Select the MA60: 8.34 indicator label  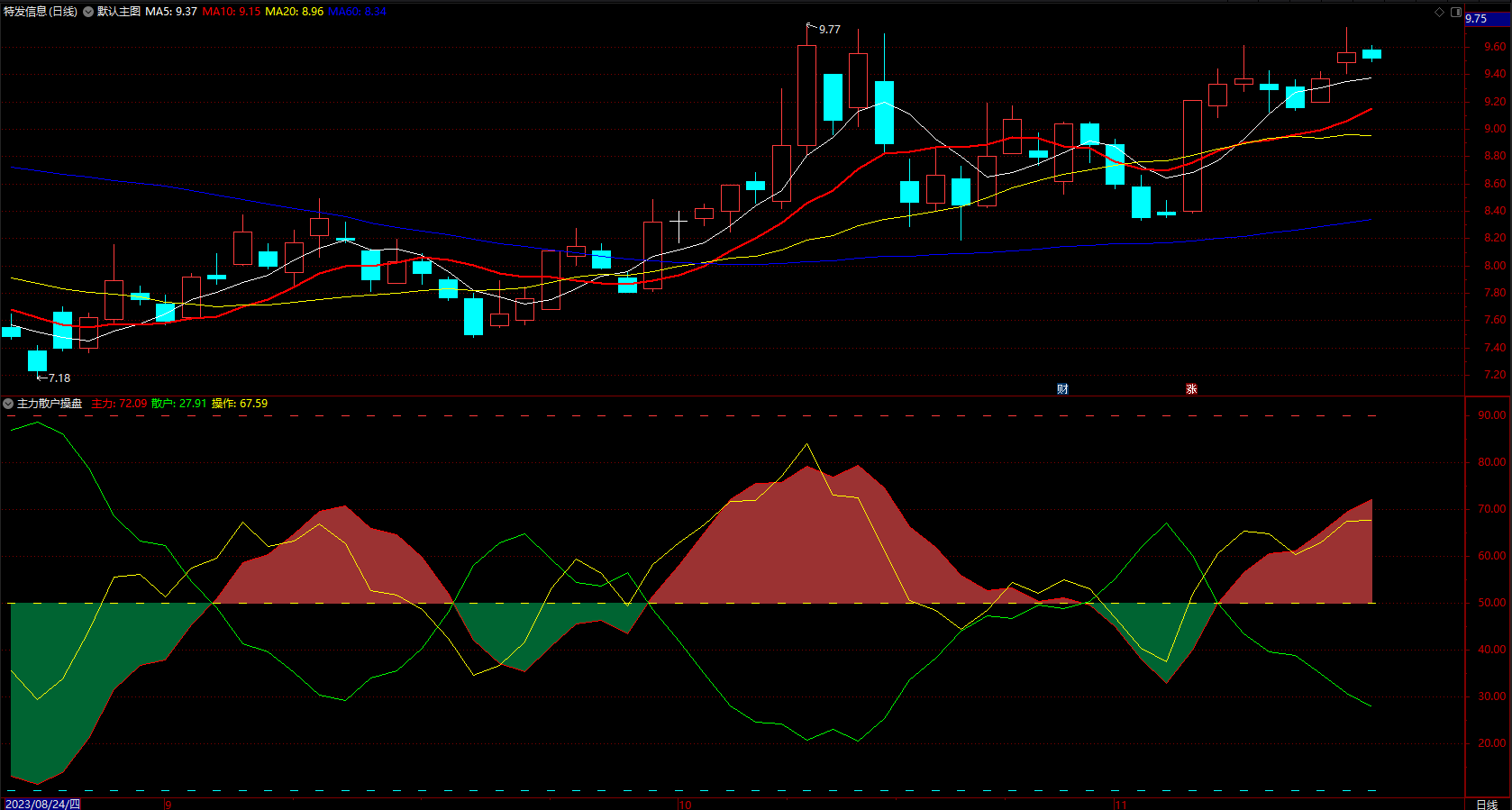click(358, 12)
